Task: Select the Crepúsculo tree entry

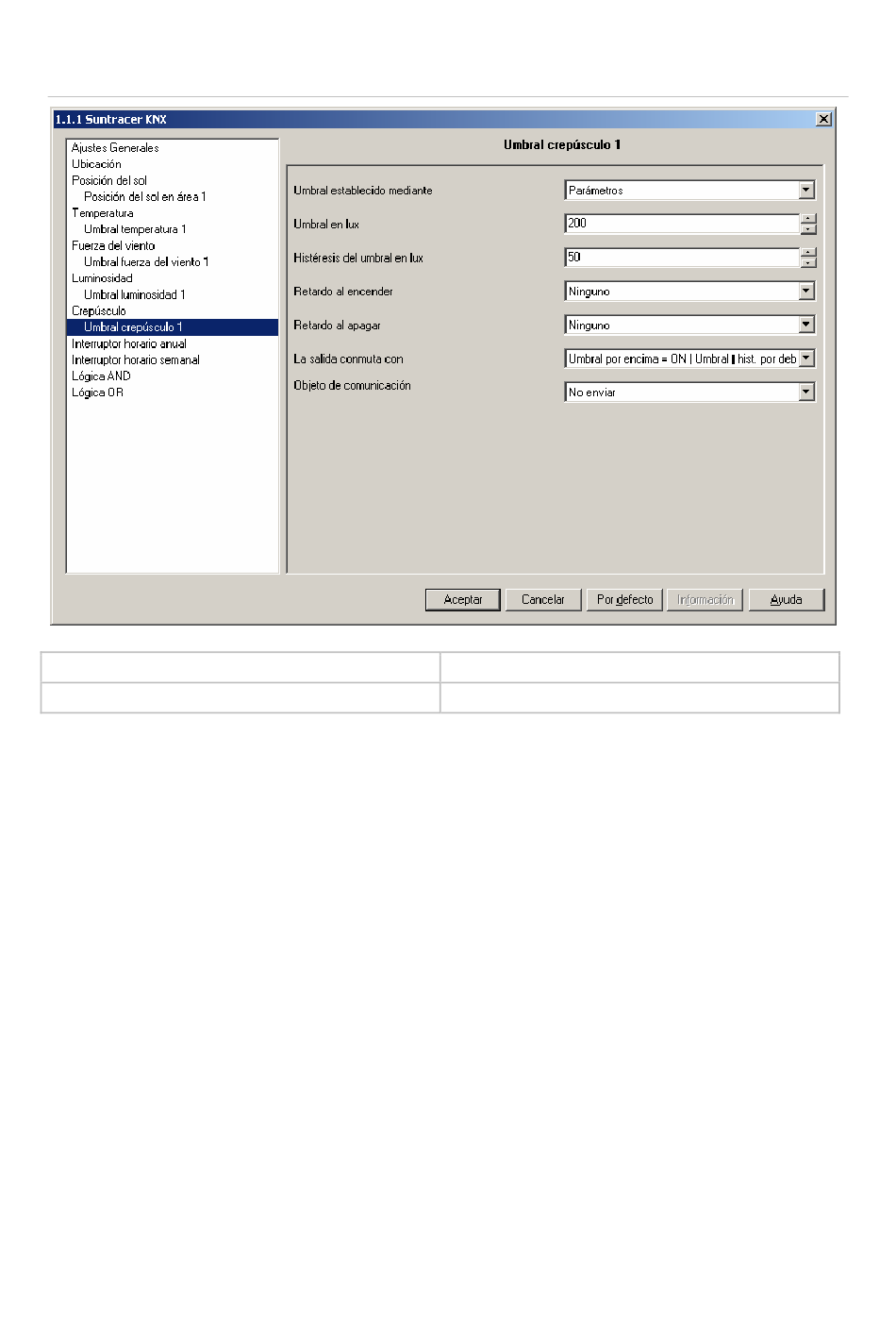Action: coord(99,311)
